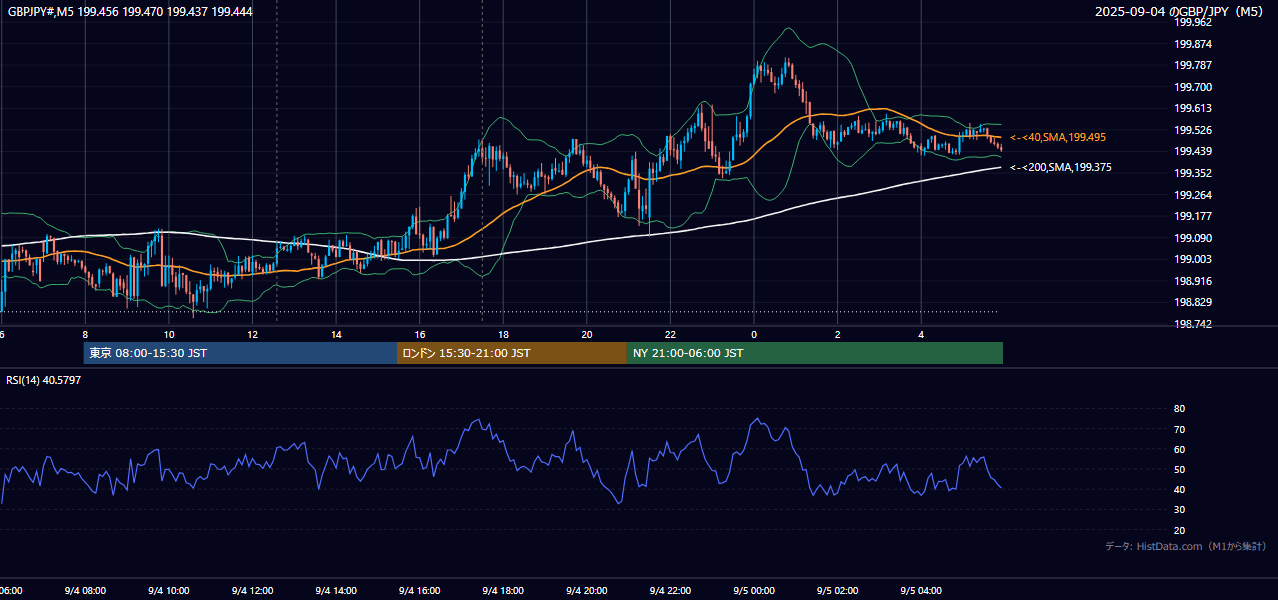This screenshot has height=600, width=1278.
Task: Click the '9/4 08:00' date axis label
Action: point(85,591)
